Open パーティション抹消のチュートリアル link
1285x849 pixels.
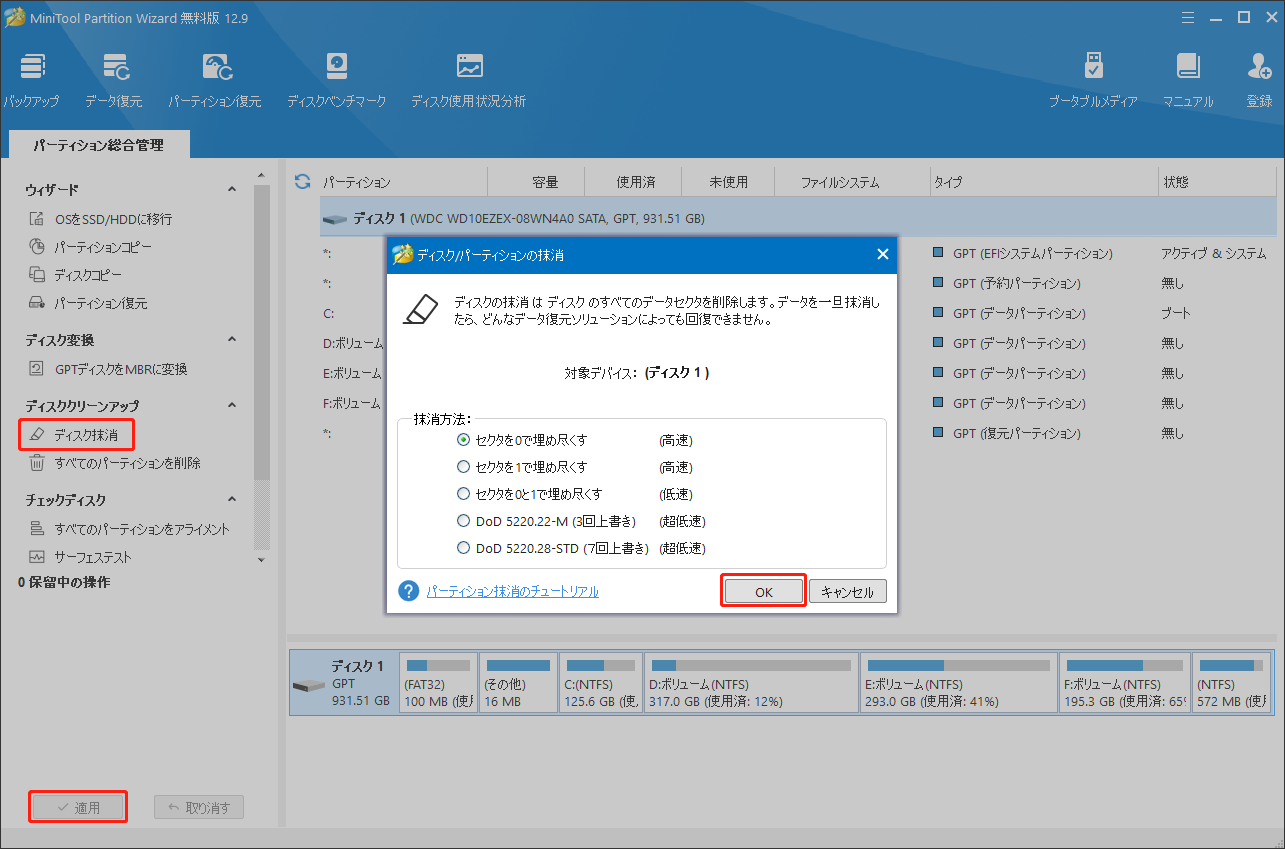pos(512,591)
